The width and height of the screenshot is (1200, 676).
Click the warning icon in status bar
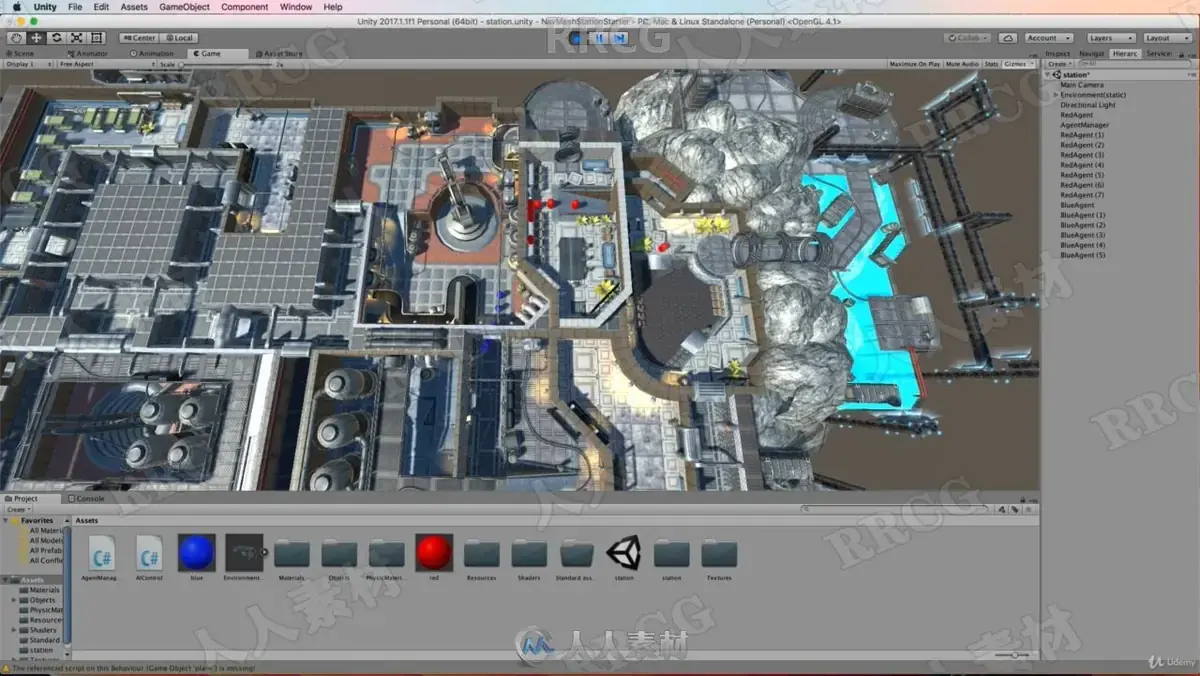coord(6,668)
